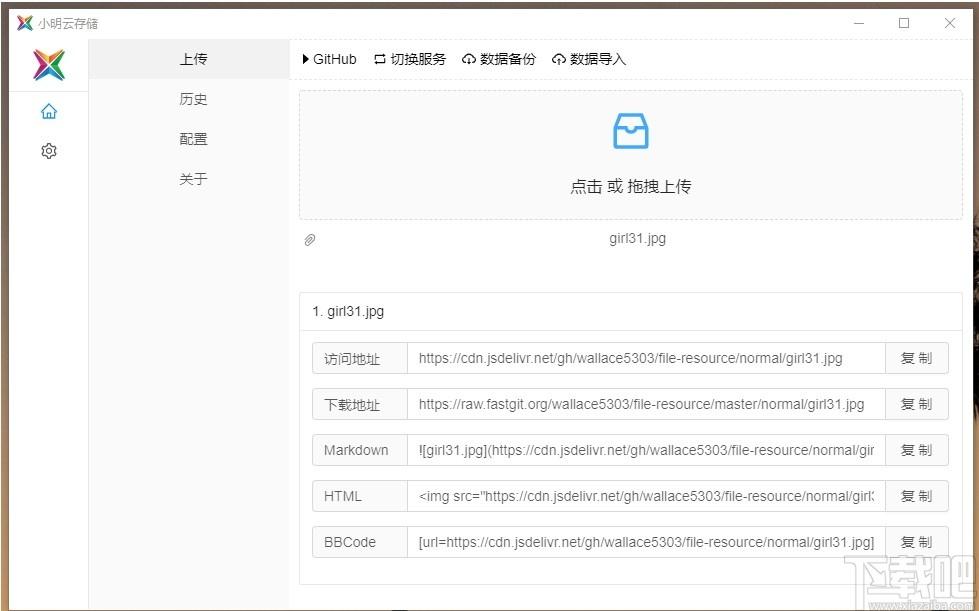Viewport: 979px width, 611px height.
Task: Click the 访问地址 label
Action: coord(360,358)
